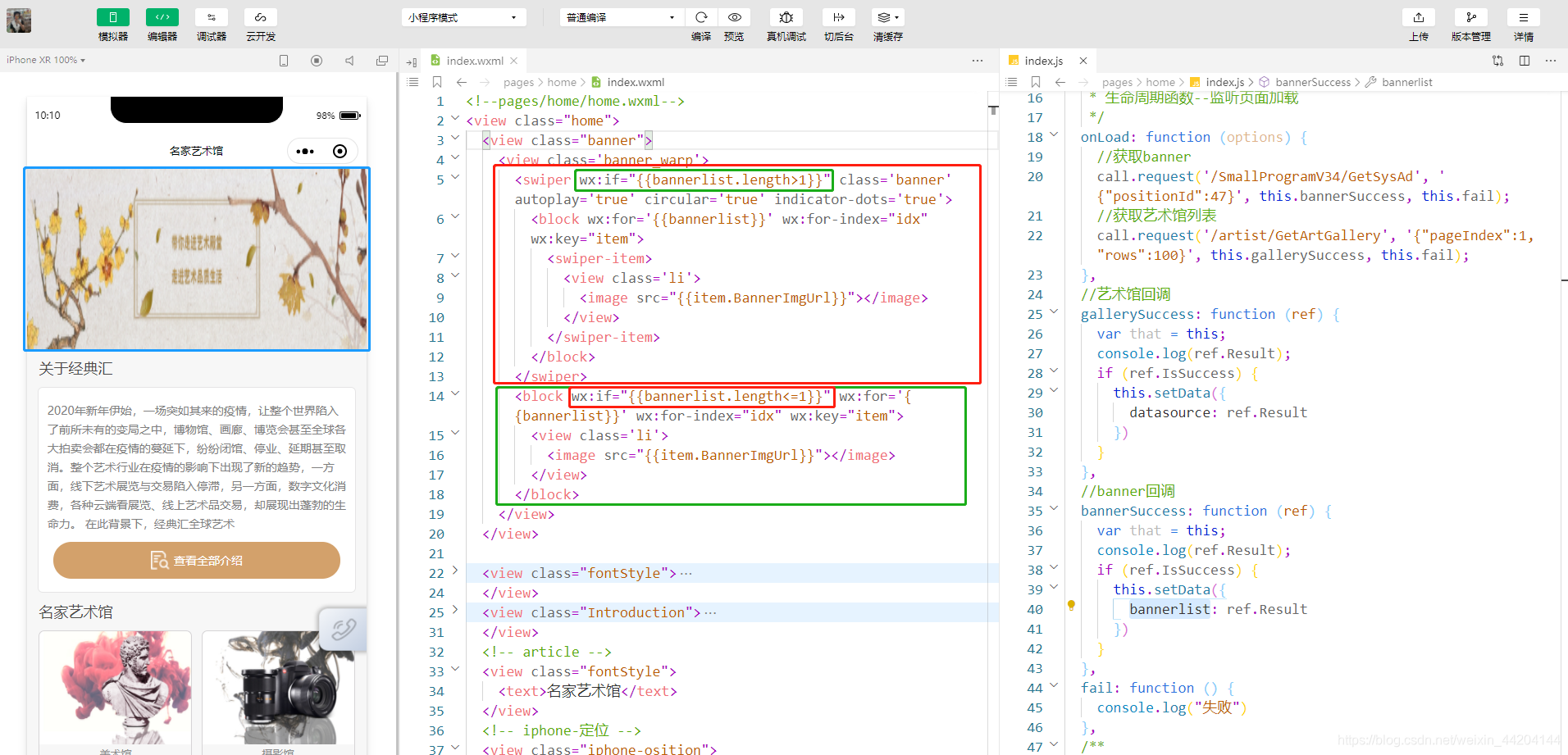
Task: Open 版本管理 version control
Action: click(x=1471, y=17)
